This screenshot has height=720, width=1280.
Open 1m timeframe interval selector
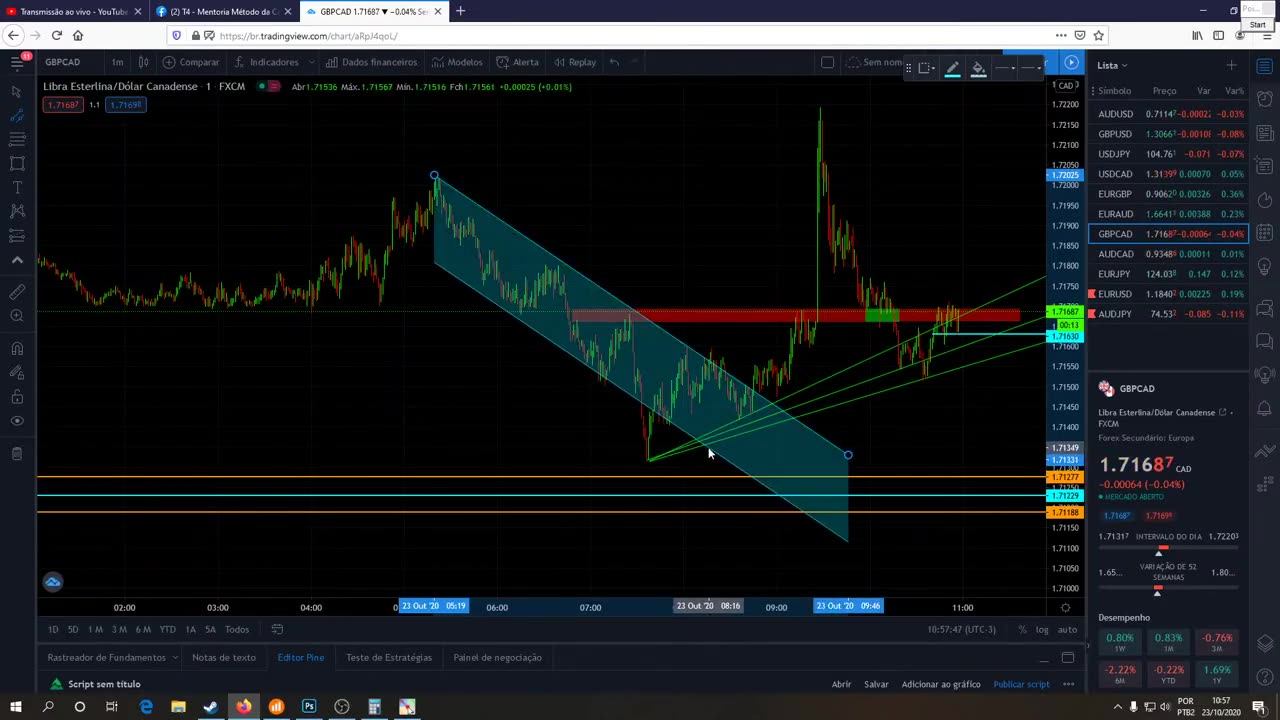pyautogui.click(x=117, y=62)
